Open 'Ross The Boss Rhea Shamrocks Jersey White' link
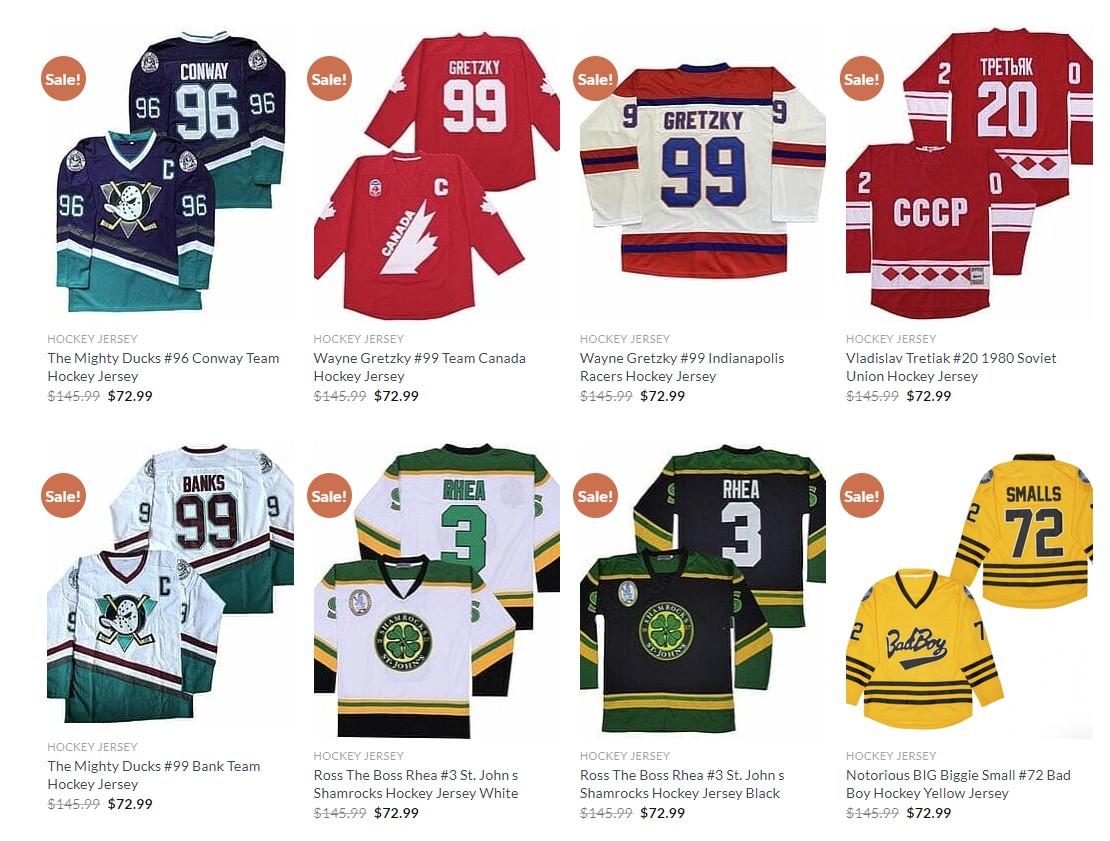 tap(416, 784)
